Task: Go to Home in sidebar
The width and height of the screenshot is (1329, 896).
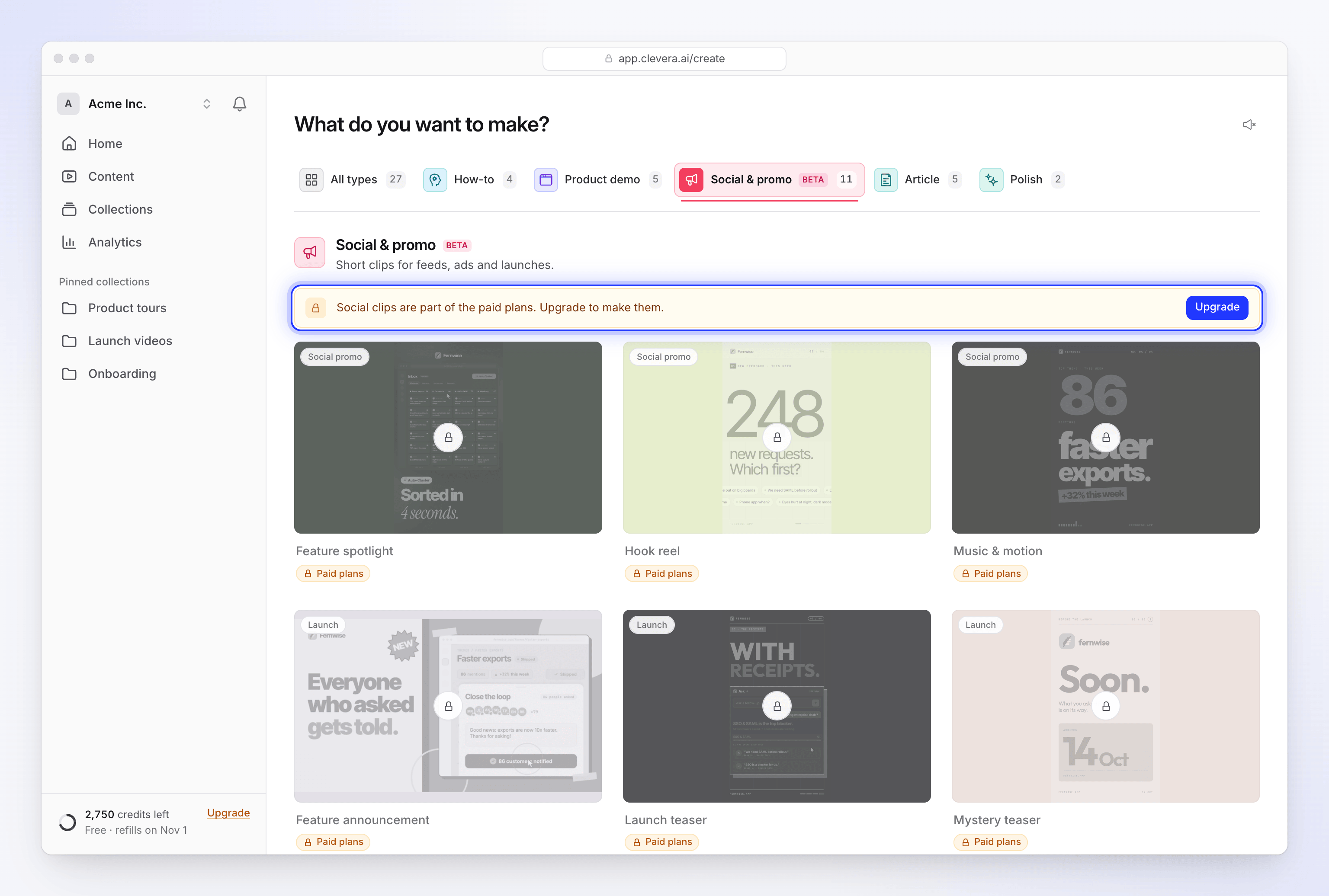Action: pyautogui.click(x=153, y=144)
